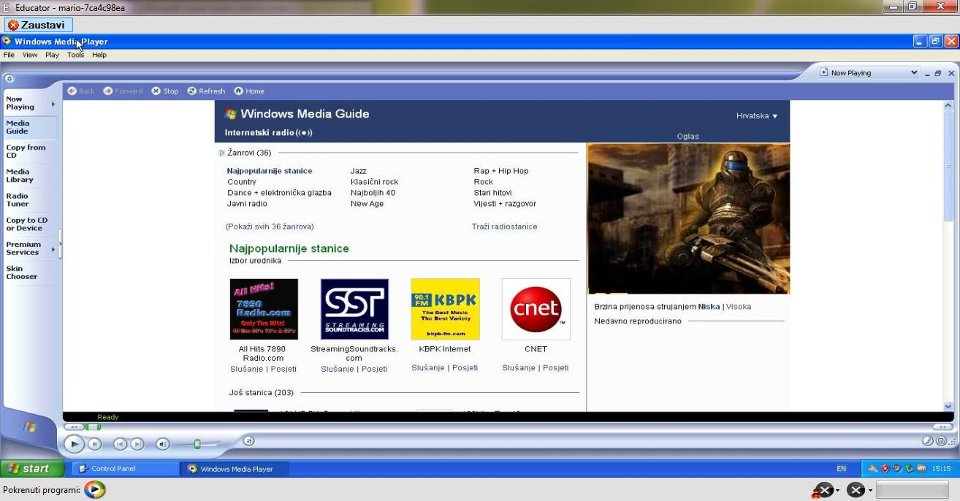
Task: Open the Play menu
Action: point(52,55)
